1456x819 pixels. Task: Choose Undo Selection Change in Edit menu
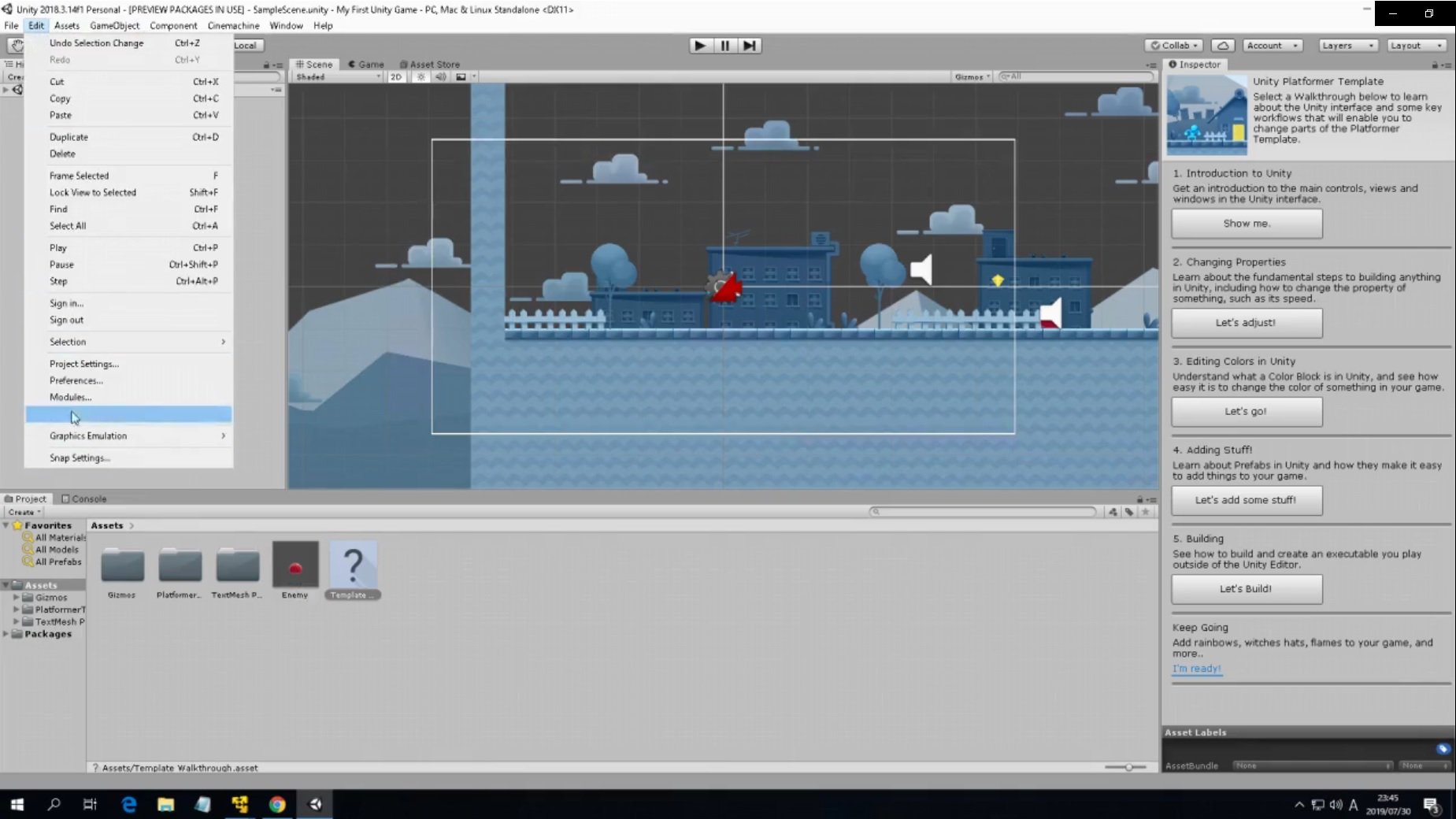[129, 43]
